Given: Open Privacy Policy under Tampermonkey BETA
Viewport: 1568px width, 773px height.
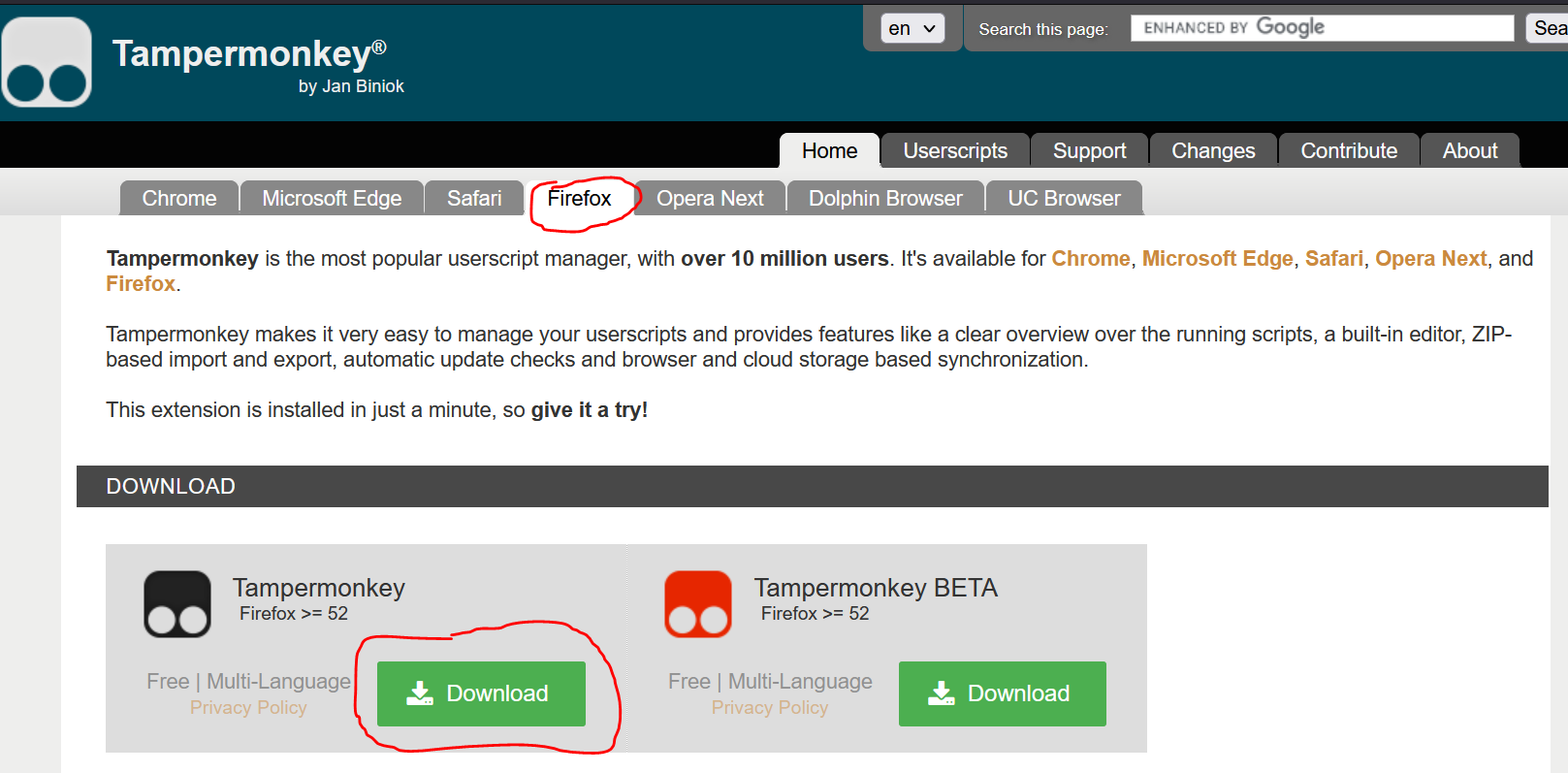Looking at the screenshot, I should pos(770,708).
